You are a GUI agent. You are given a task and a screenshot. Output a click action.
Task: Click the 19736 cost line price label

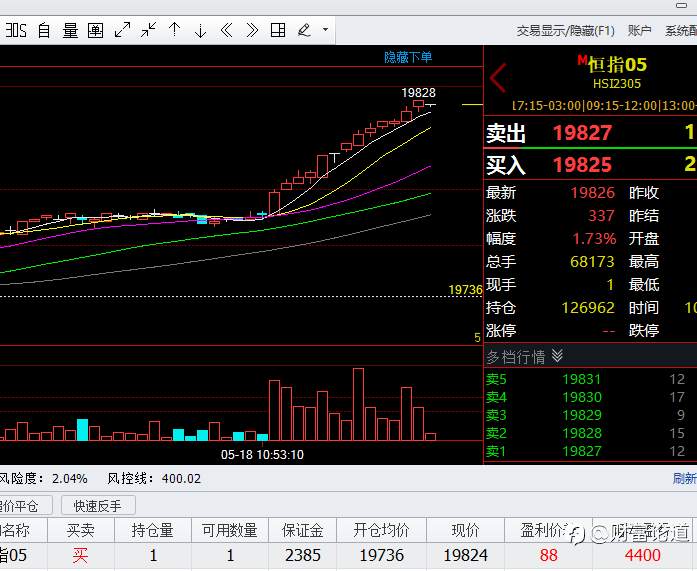tap(465, 290)
